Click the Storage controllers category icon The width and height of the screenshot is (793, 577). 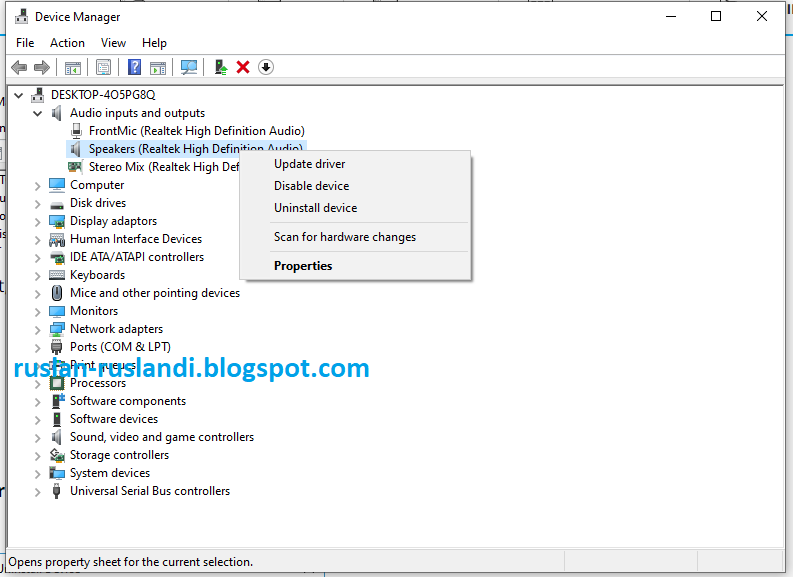tap(57, 455)
